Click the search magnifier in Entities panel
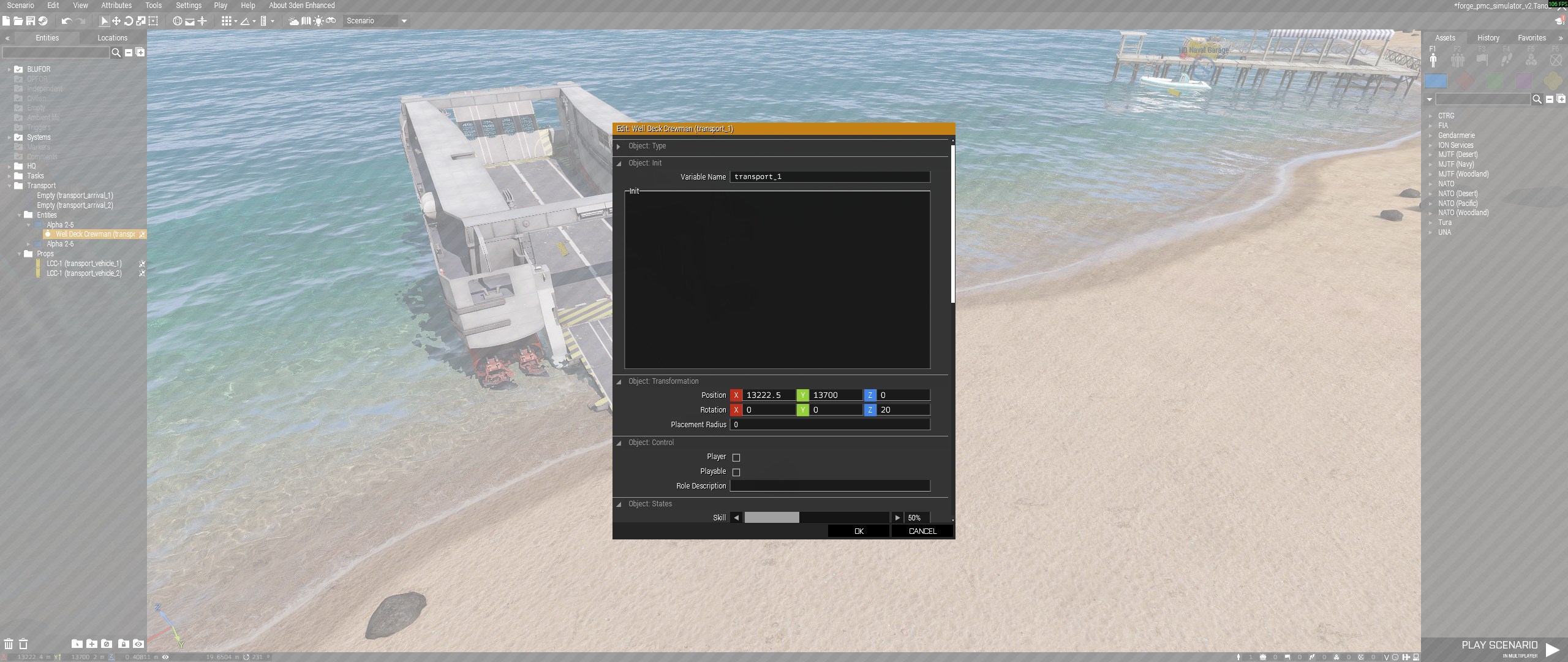The height and width of the screenshot is (662, 1568). [x=116, y=53]
